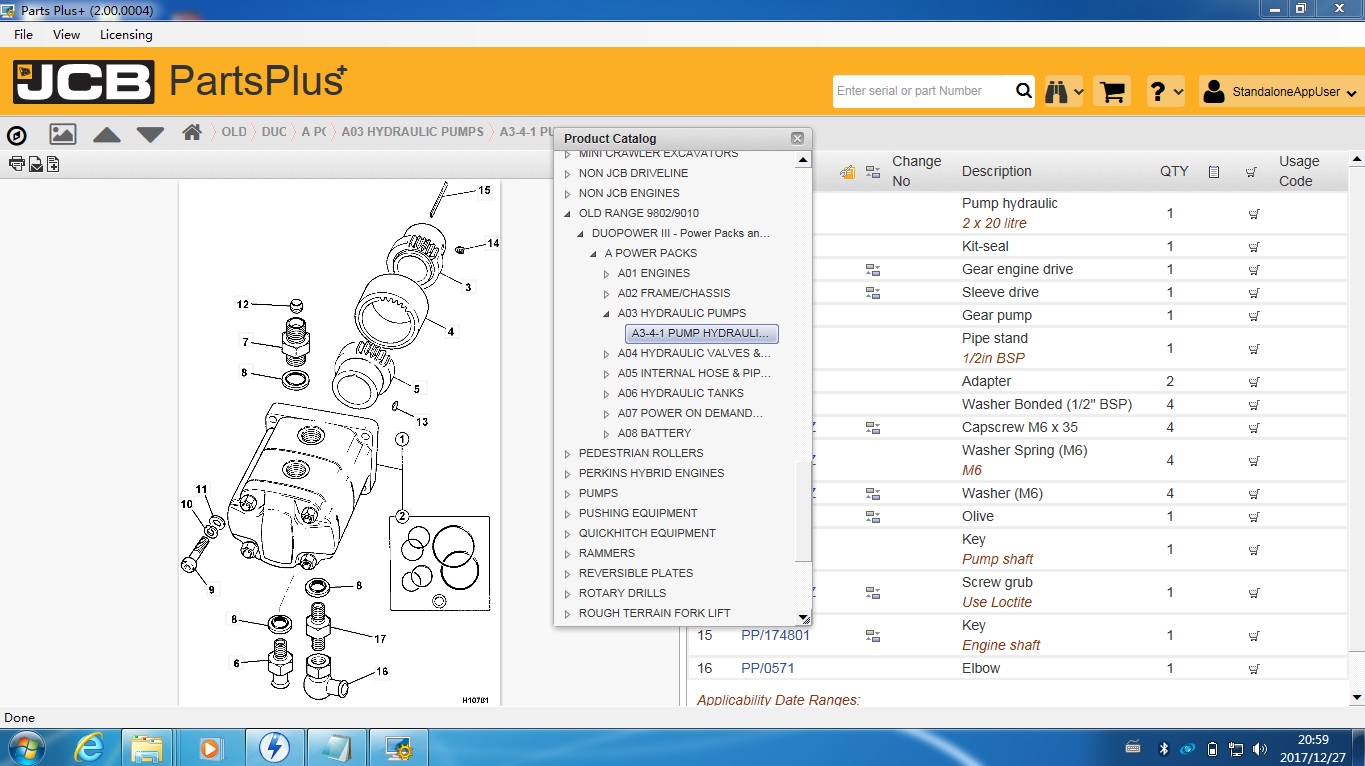Screen dimensions: 1365x766
Task: Open the shopping cart
Action: pos(1112,91)
